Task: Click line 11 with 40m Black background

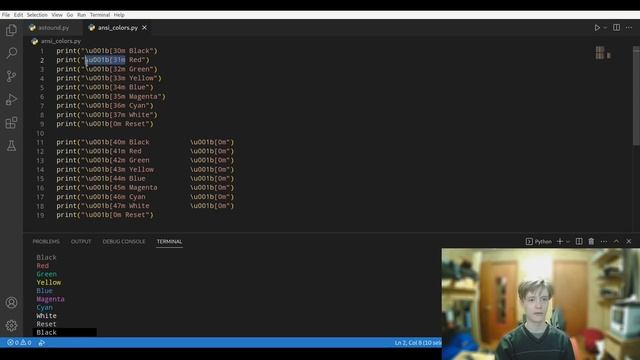Action: click(145, 142)
